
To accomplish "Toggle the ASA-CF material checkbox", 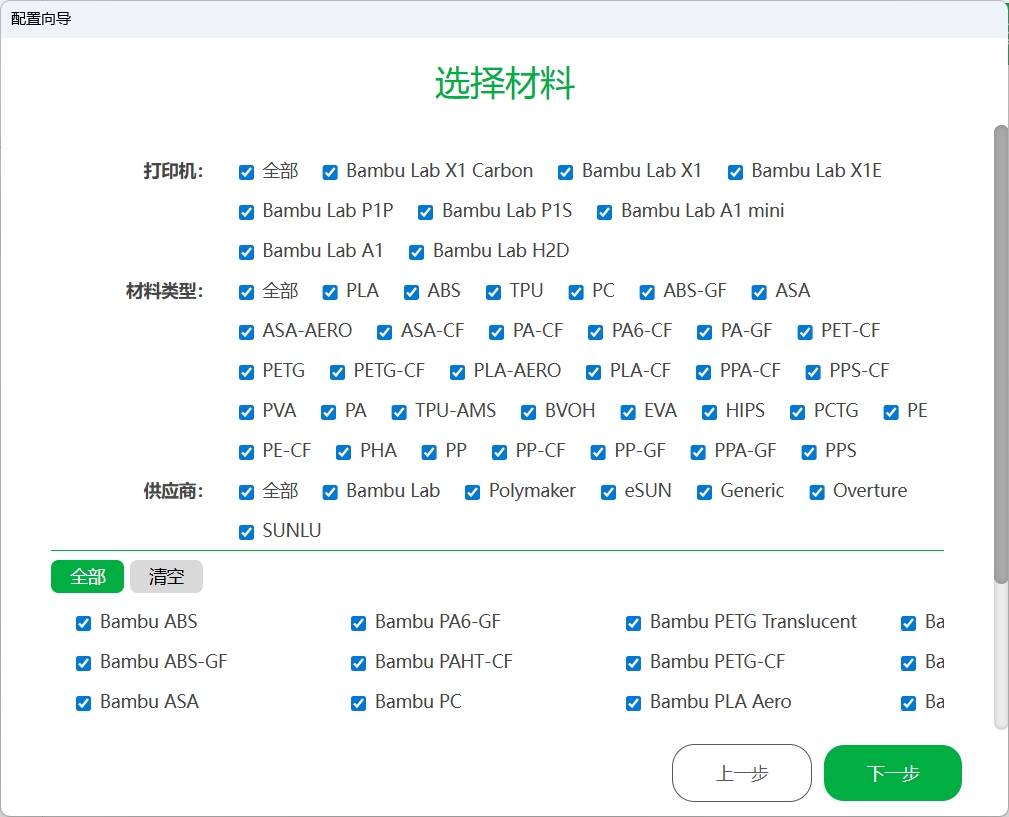I will pos(384,332).
